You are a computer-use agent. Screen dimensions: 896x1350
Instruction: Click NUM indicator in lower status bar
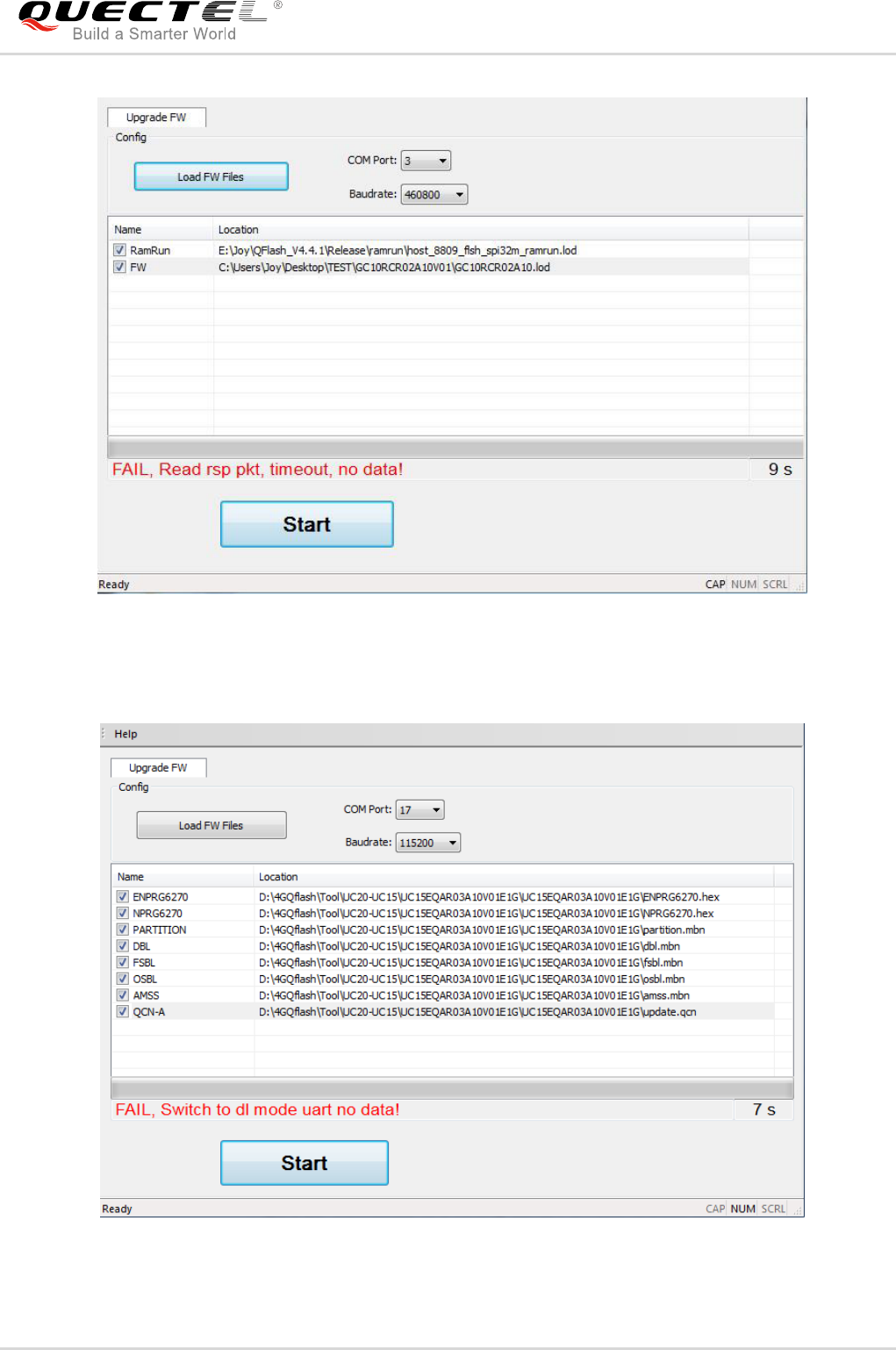(x=743, y=1209)
